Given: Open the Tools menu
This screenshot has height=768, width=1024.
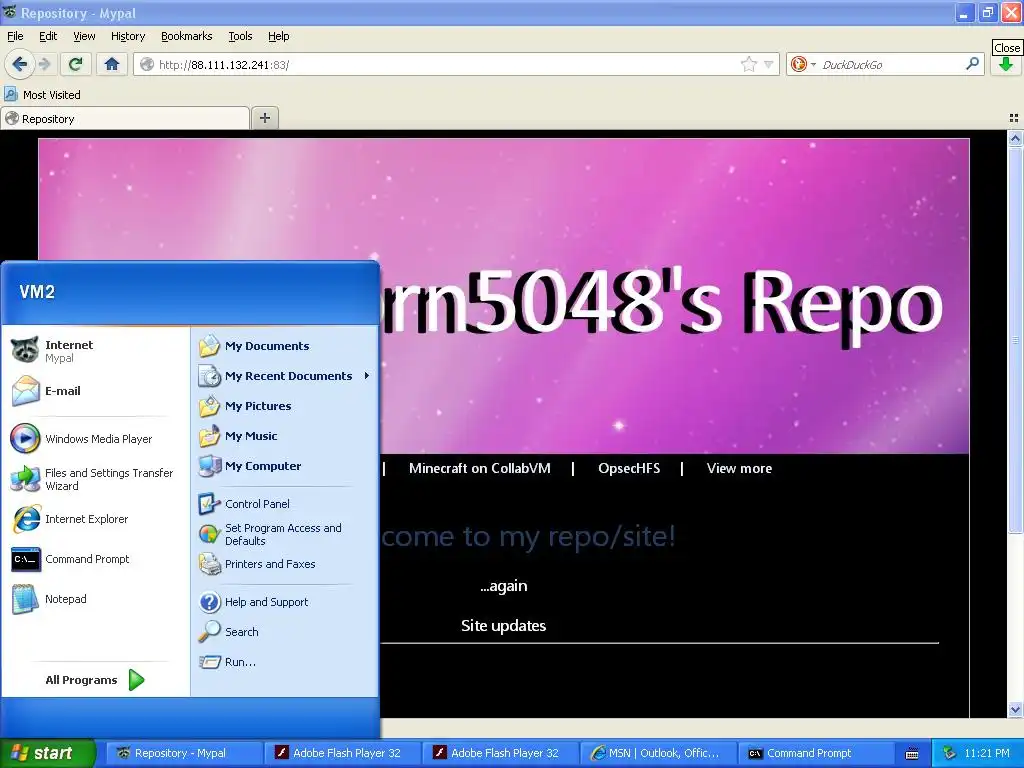Looking at the screenshot, I should 240,36.
